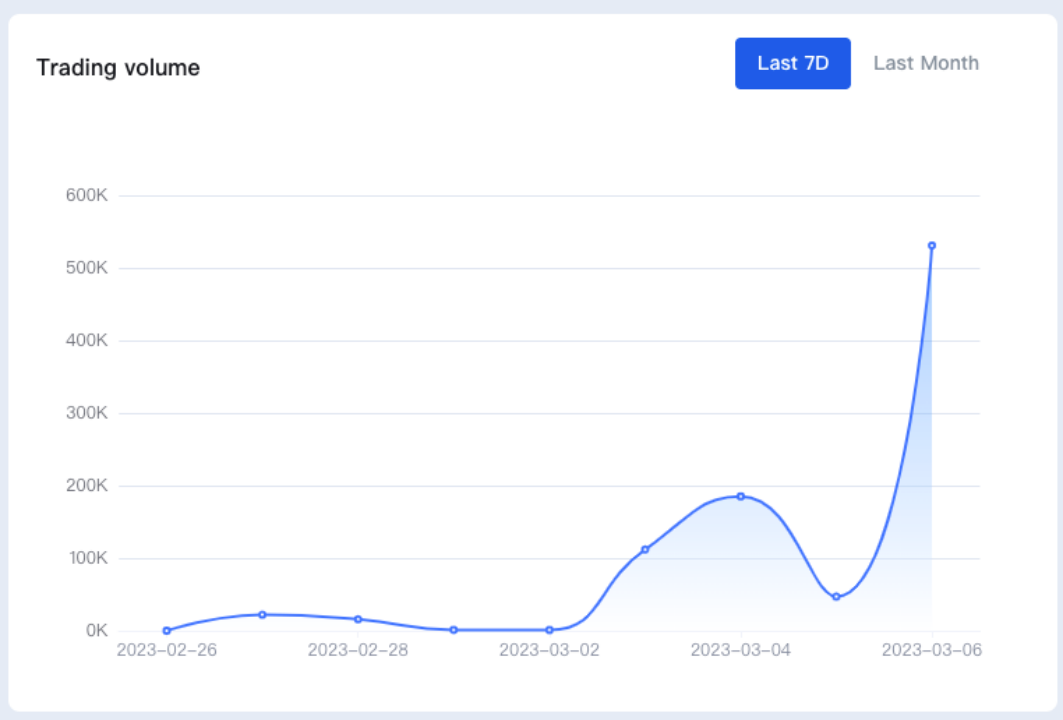Click the 2023-03-06 x-axis date label
The width and height of the screenshot is (1063, 720).
click(931, 650)
